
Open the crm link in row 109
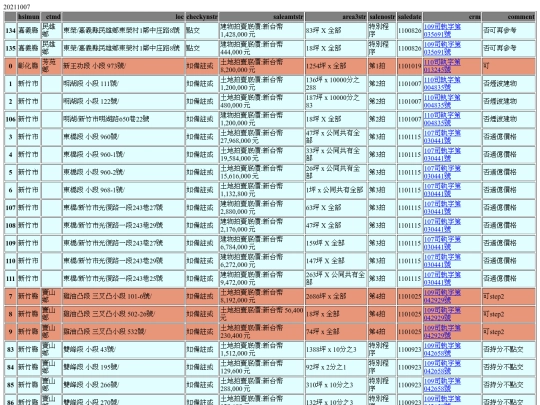442,243
